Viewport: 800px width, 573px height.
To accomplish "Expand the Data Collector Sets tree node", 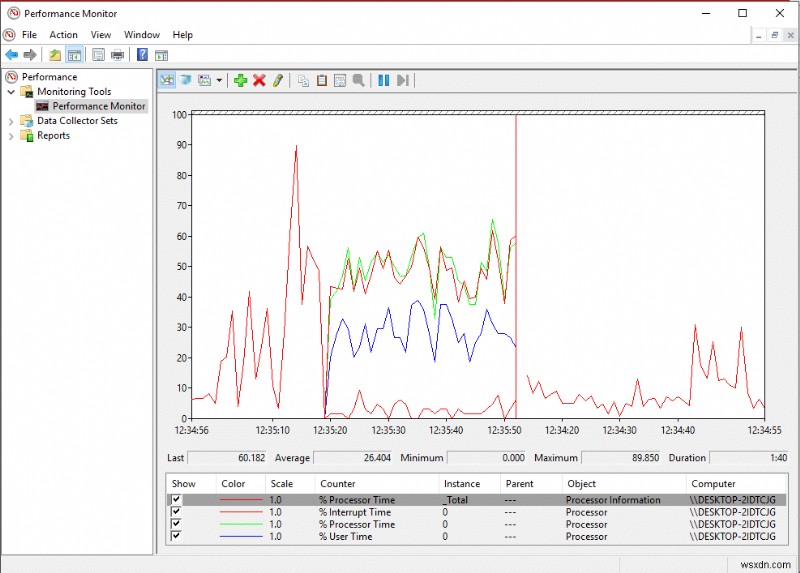I will (x=12, y=121).
